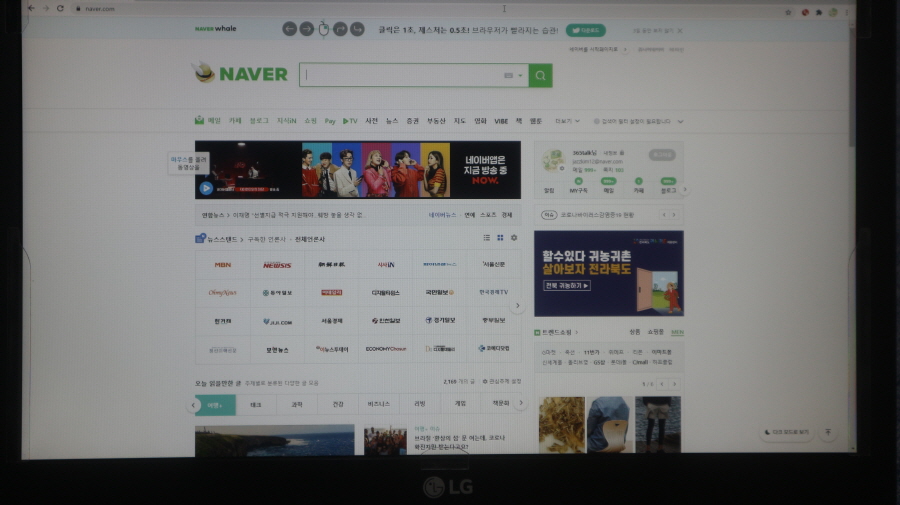Click the 전북 귀농하기 ad button
Image resolution: width=900 pixels, height=505 pixels.
(x=567, y=285)
